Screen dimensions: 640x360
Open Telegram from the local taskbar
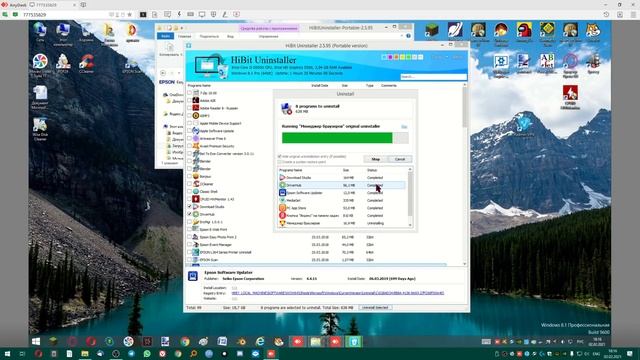click(x=131, y=353)
